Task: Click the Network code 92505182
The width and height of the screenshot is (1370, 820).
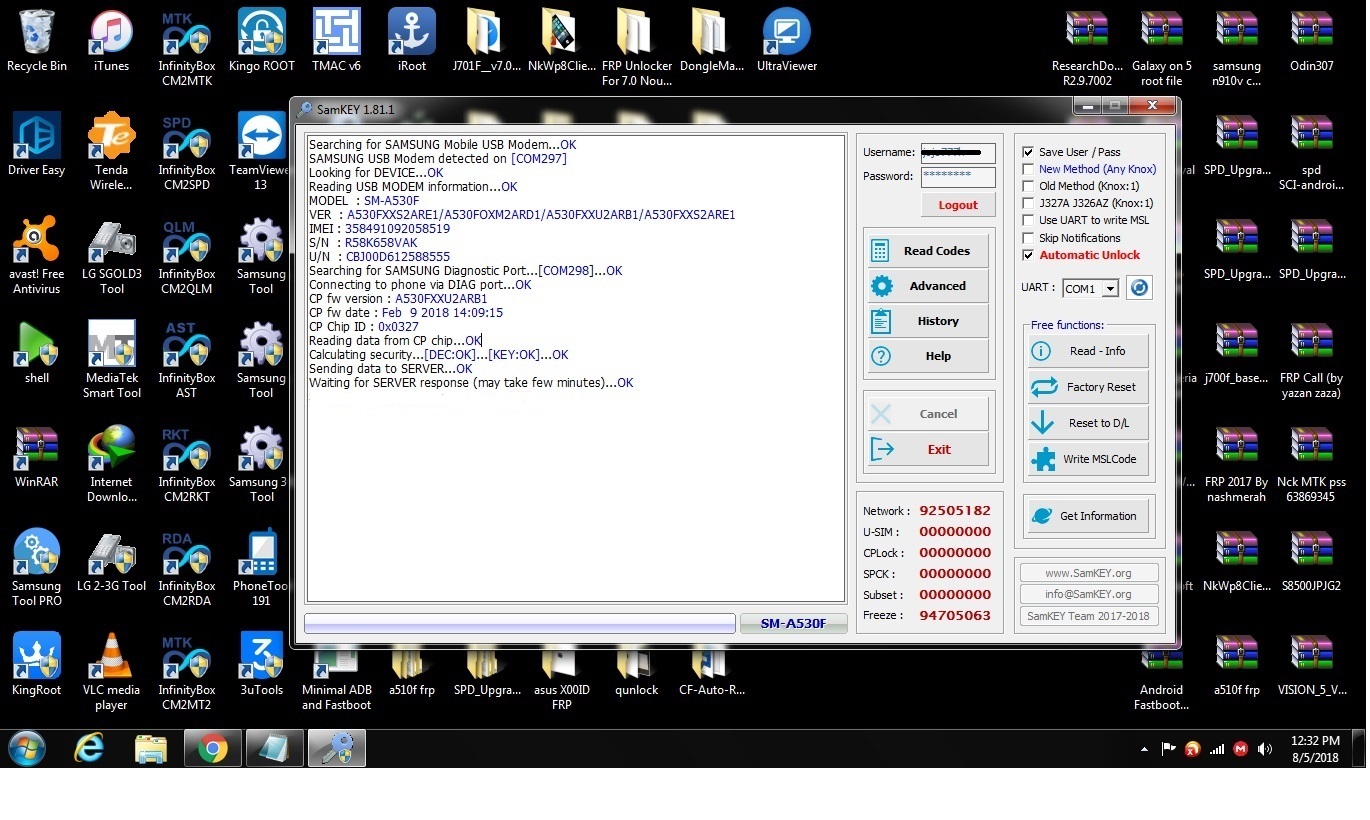Action: (954, 511)
